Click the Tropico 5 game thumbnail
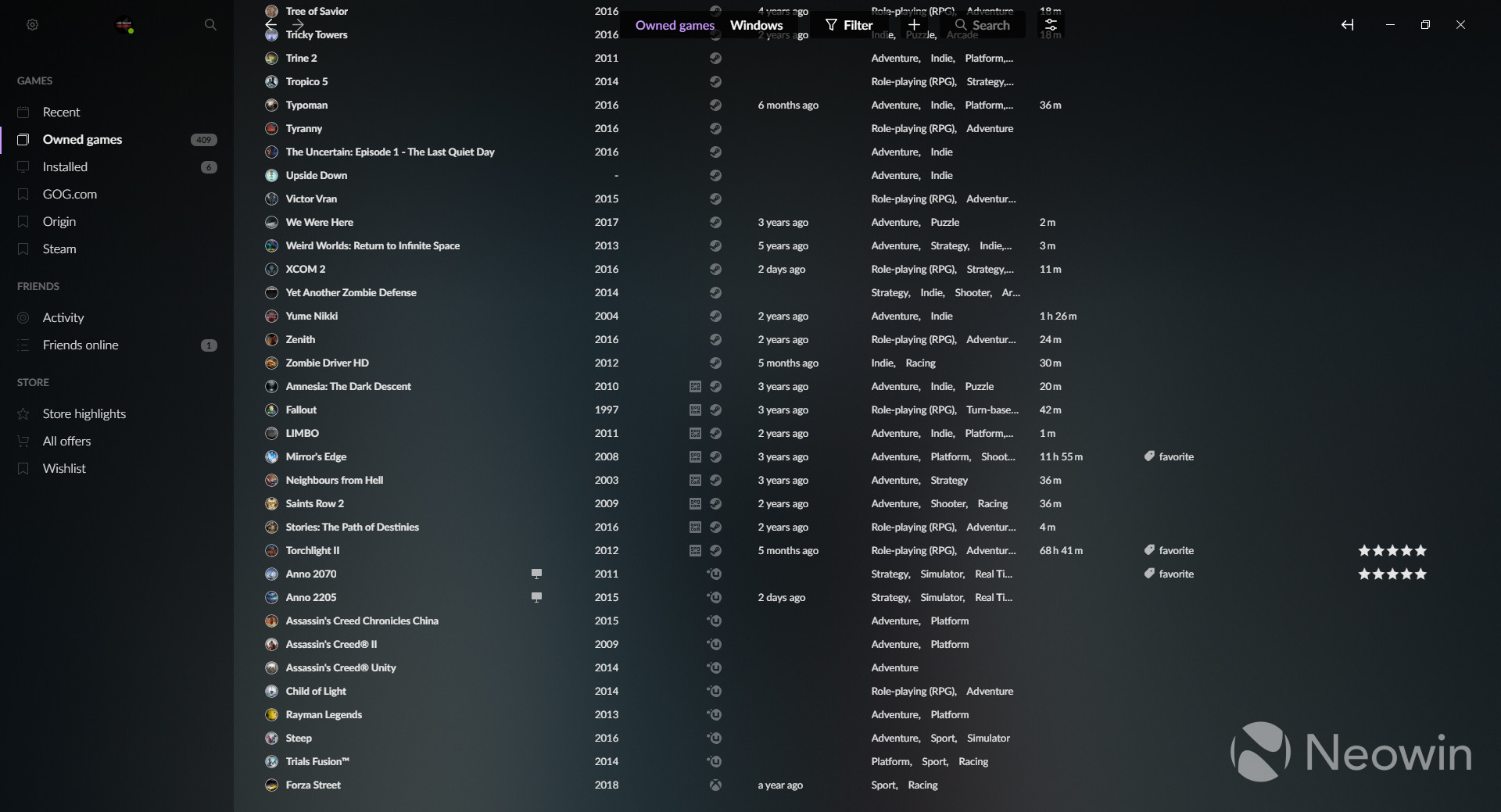 (x=271, y=81)
